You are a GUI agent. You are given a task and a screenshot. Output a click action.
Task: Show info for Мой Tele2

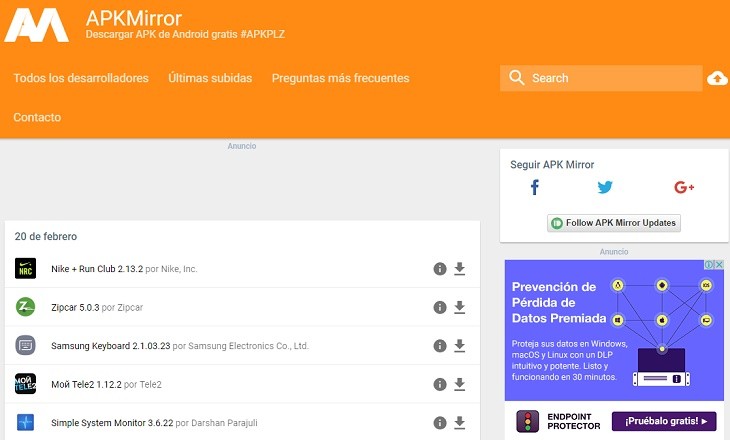(440, 385)
